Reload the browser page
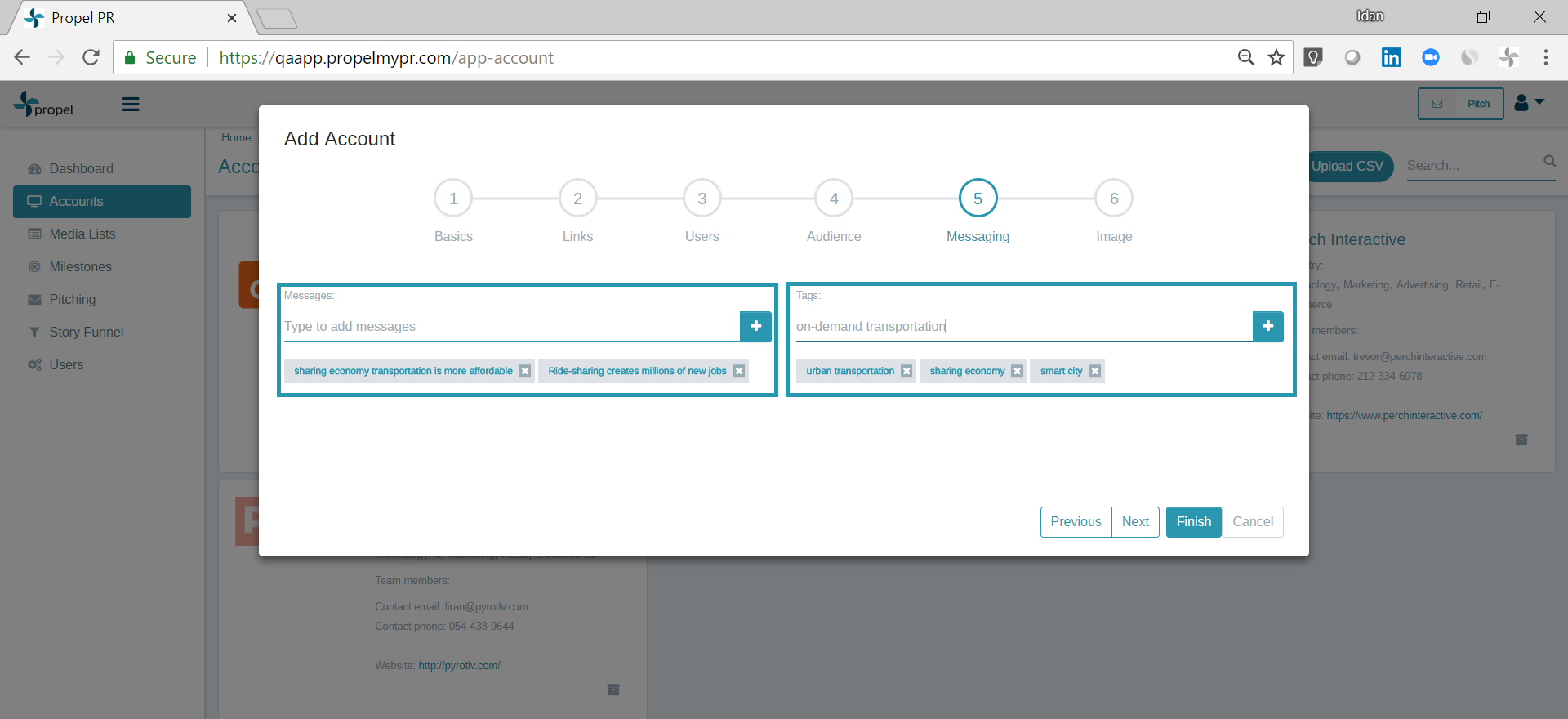1568x719 pixels. [91, 57]
